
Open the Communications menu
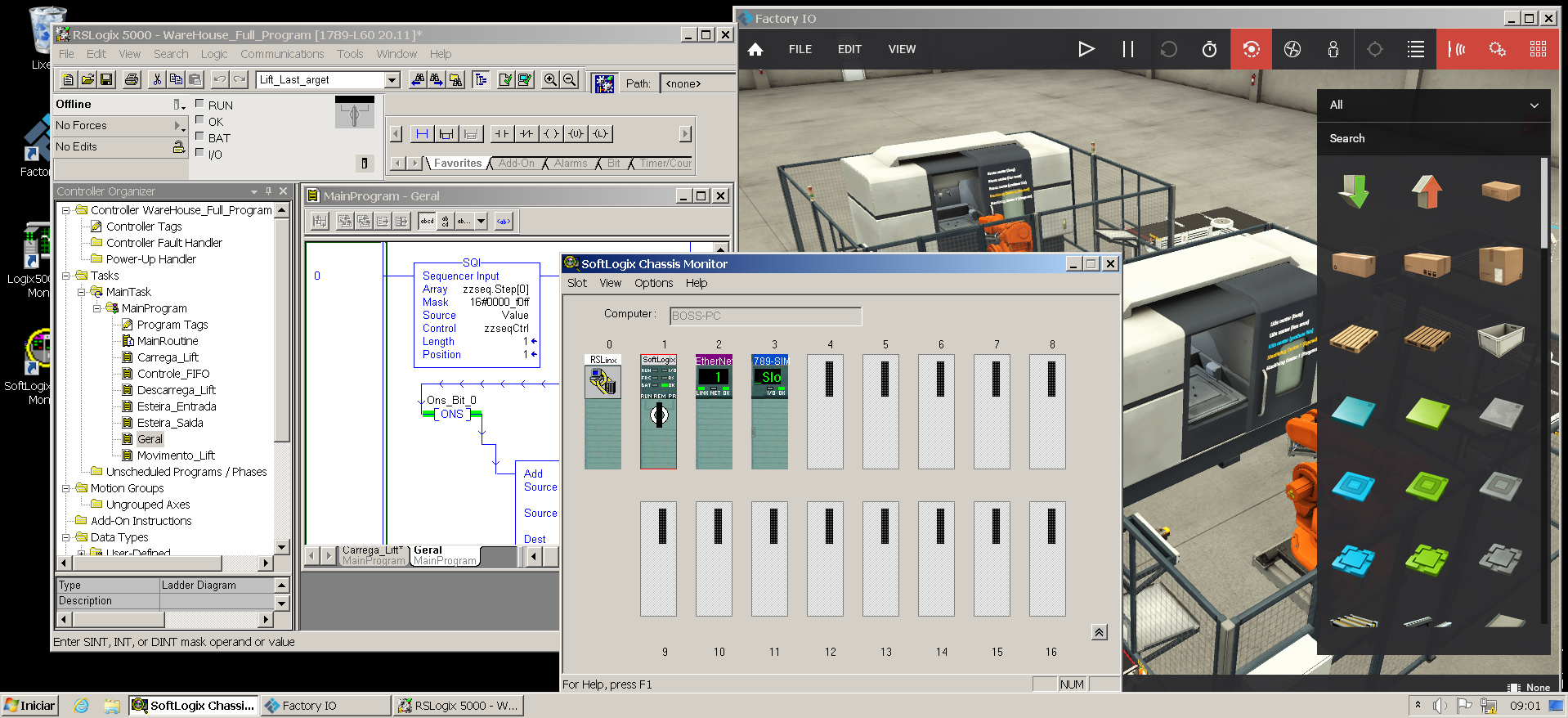[x=282, y=54]
